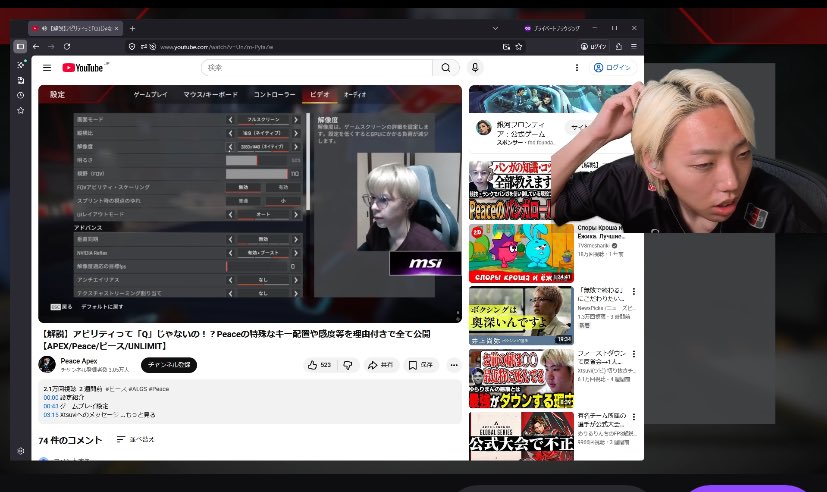Jump to the 00:41 timestamp chapter
827x492 pixels.
(x=51, y=406)
